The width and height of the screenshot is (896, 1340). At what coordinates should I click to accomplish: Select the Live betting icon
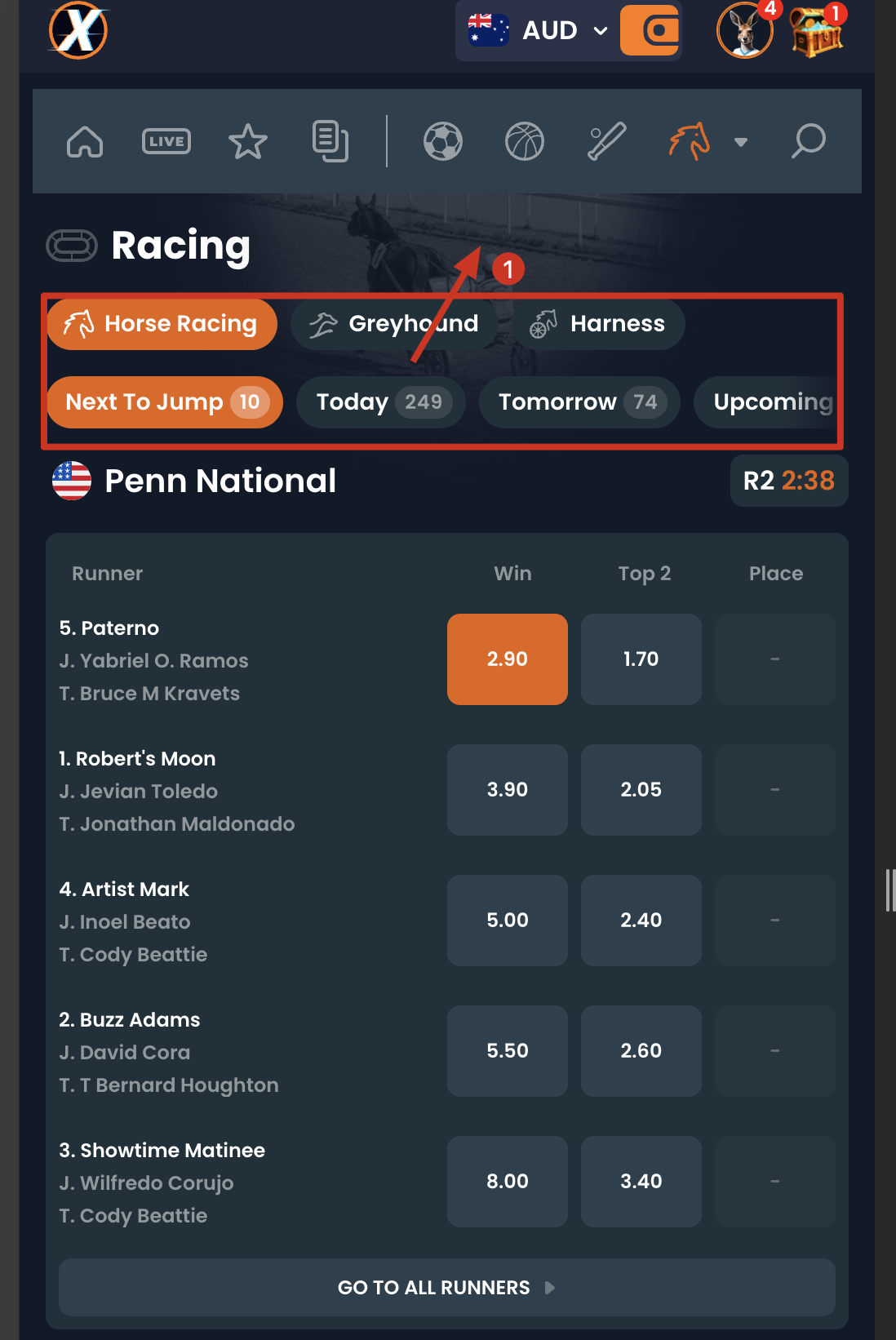tap(166, 140)
